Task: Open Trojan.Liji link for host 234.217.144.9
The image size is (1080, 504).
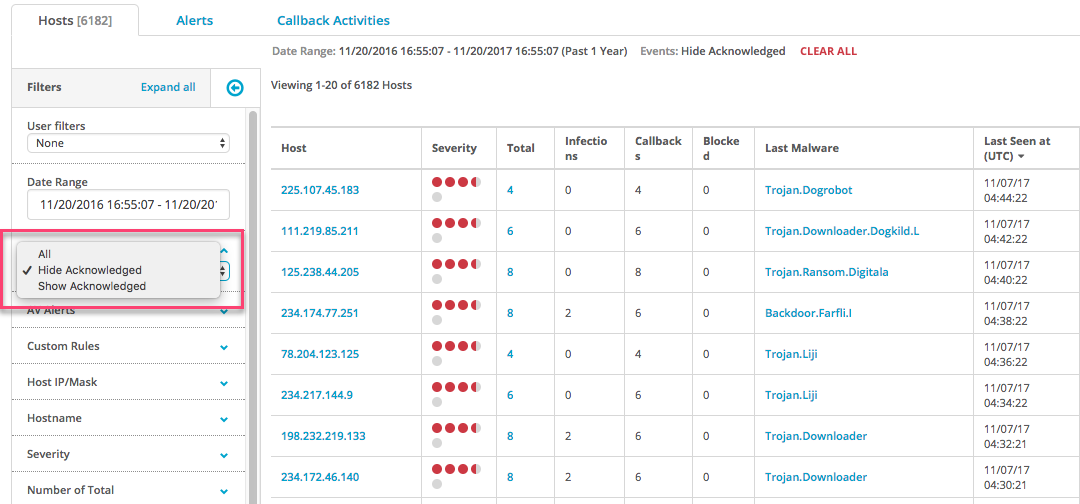Action: (x=791, y=395)
